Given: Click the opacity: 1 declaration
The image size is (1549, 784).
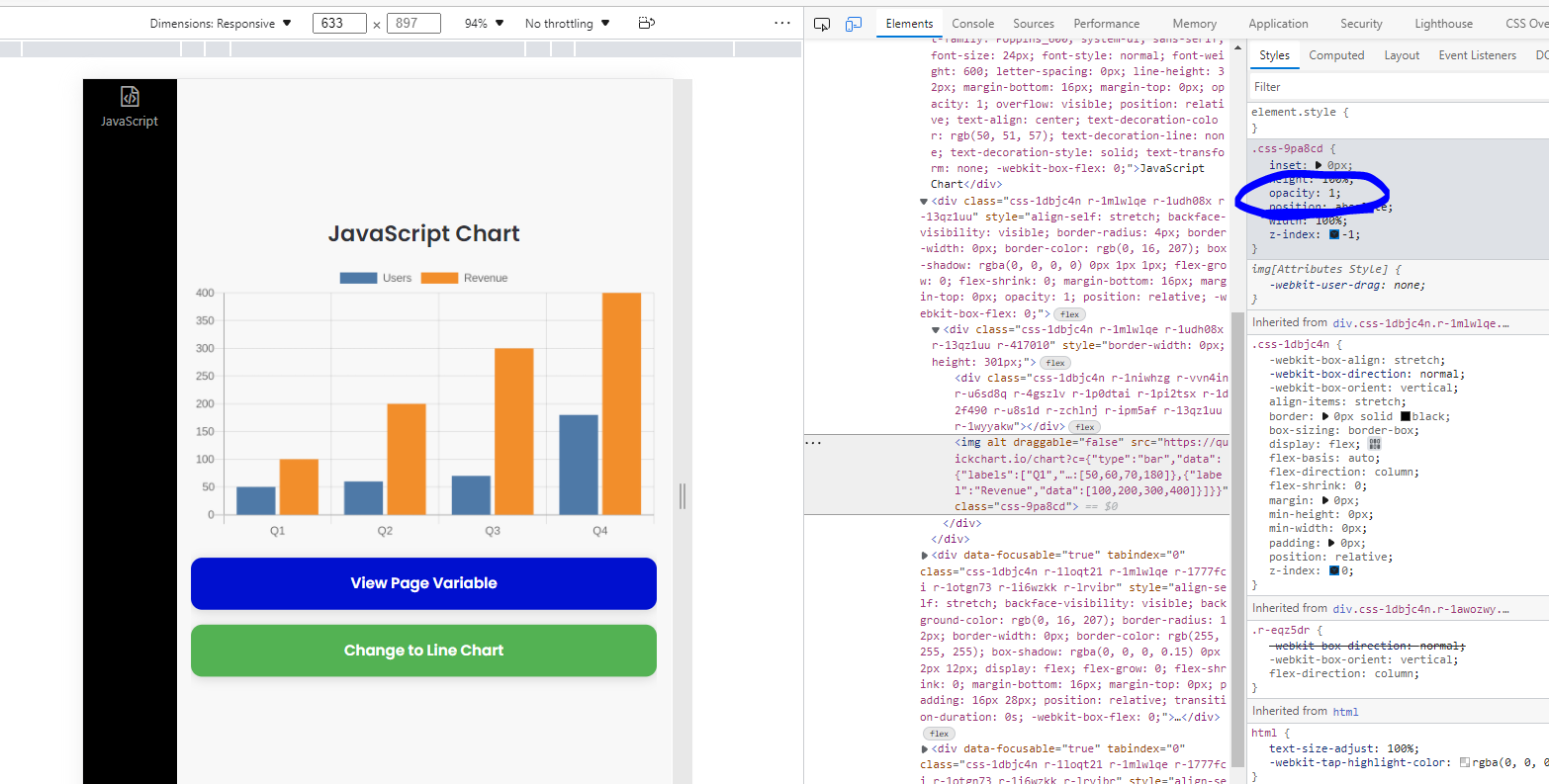Looking at the screenshot, I should pyautogui.click(x=1305, y=193).
